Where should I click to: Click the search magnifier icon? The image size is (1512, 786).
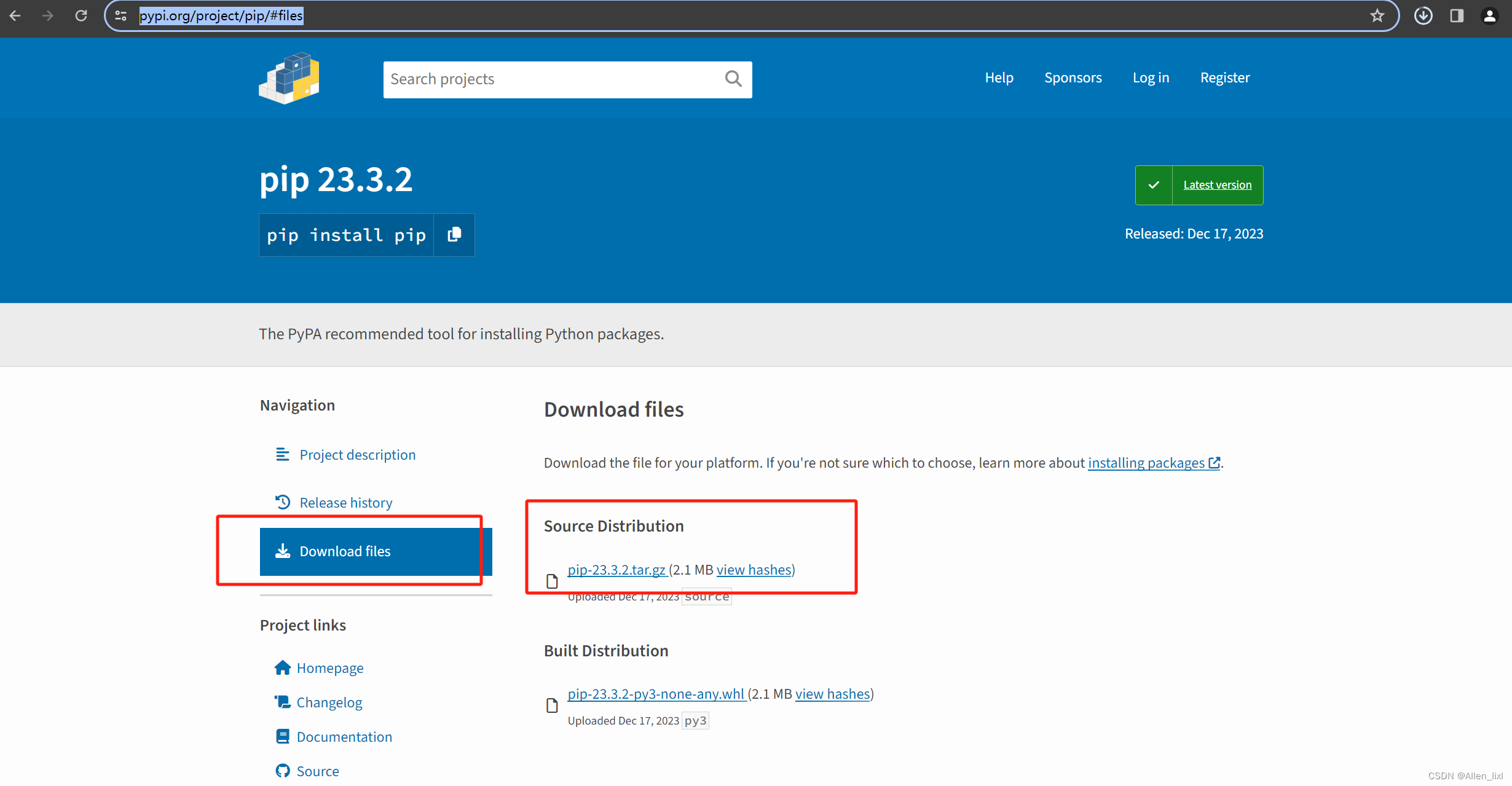(x=733, y=79)
